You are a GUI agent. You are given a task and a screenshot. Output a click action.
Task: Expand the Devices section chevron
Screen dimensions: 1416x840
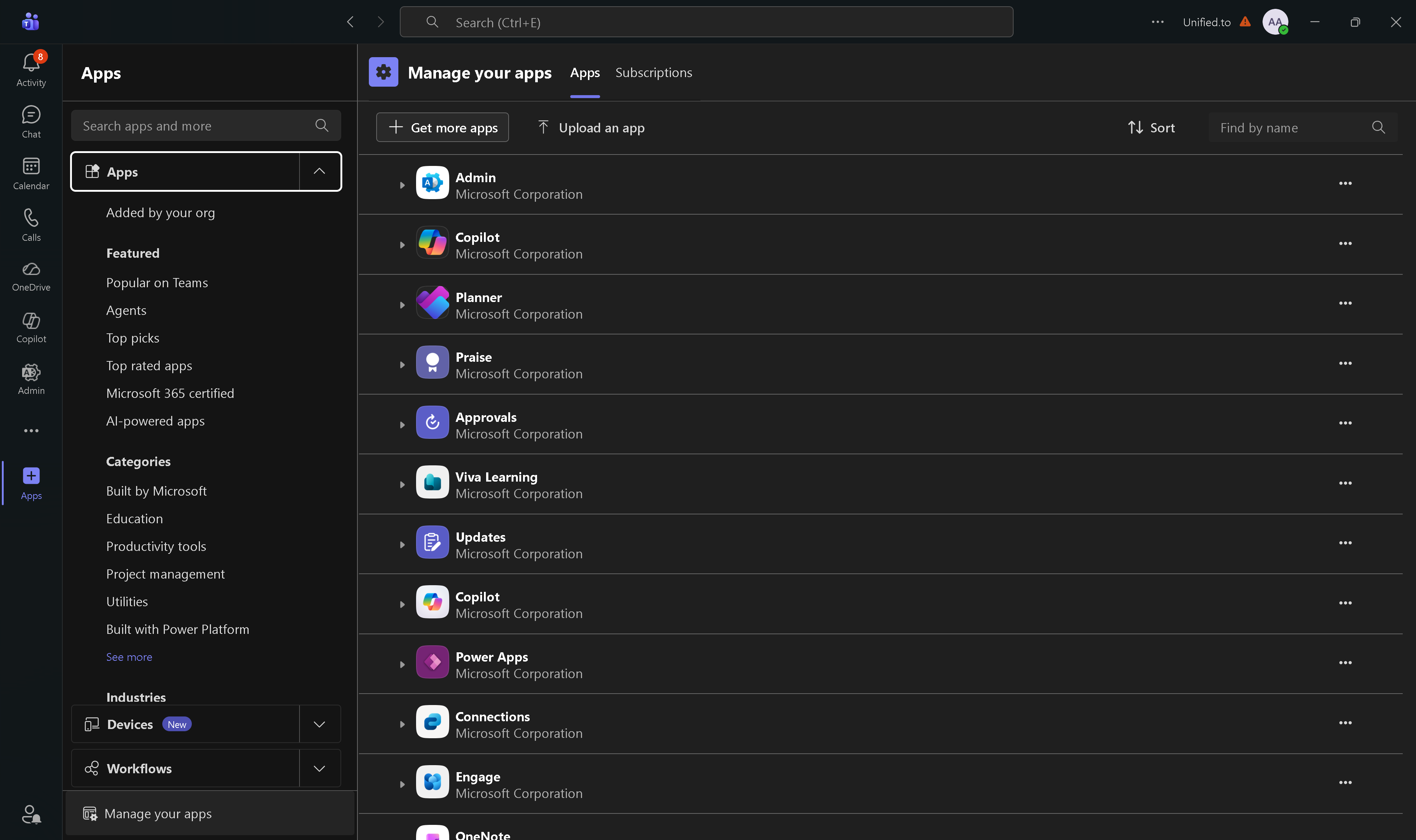click(x=319, y=724)
